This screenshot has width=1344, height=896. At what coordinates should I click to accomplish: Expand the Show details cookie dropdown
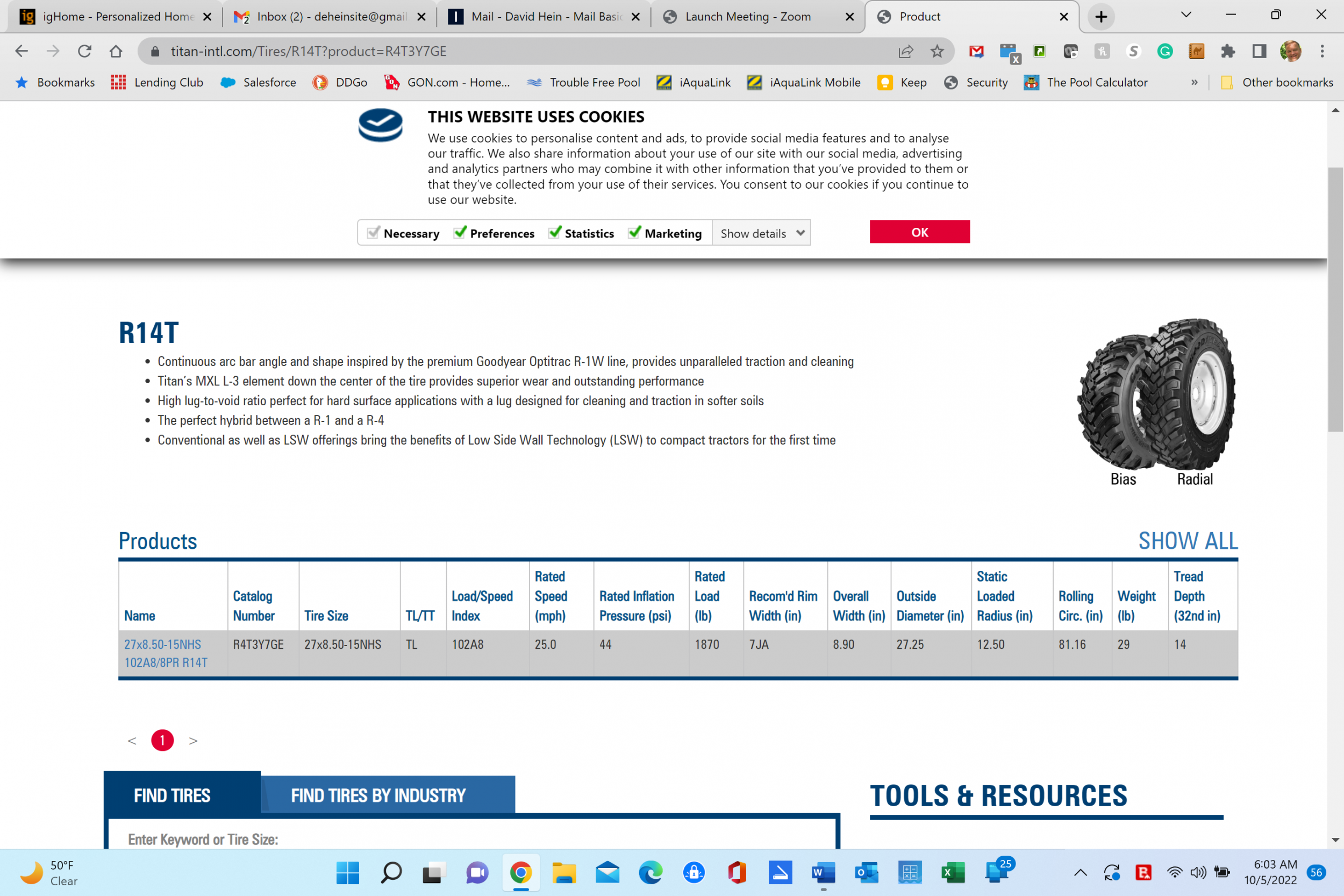762,233
